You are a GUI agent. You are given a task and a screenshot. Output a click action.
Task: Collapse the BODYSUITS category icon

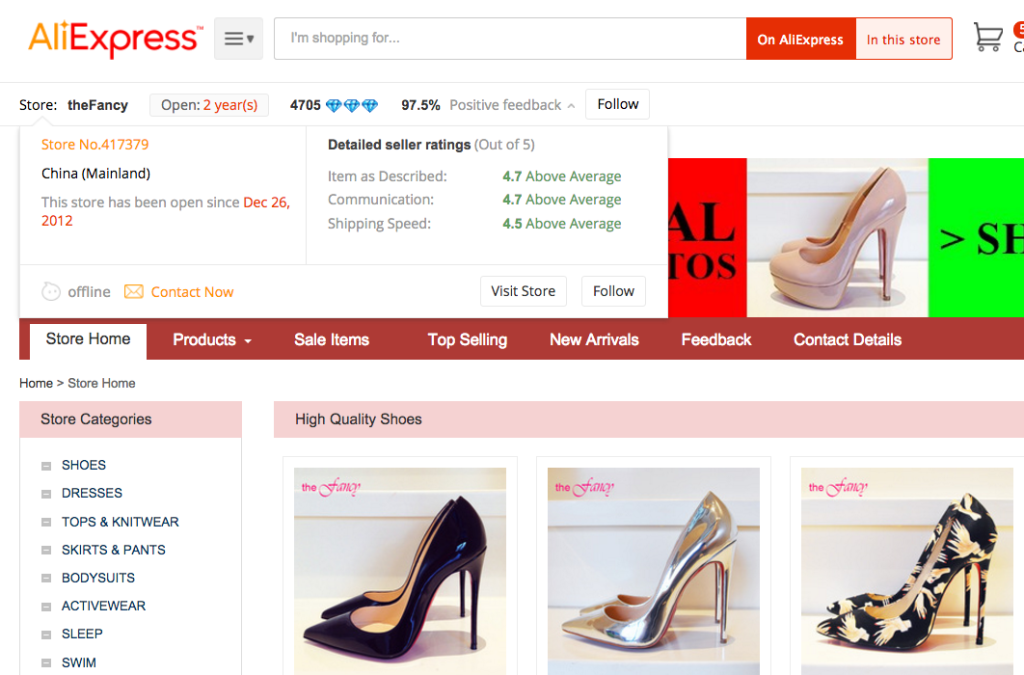coord(46,578)
